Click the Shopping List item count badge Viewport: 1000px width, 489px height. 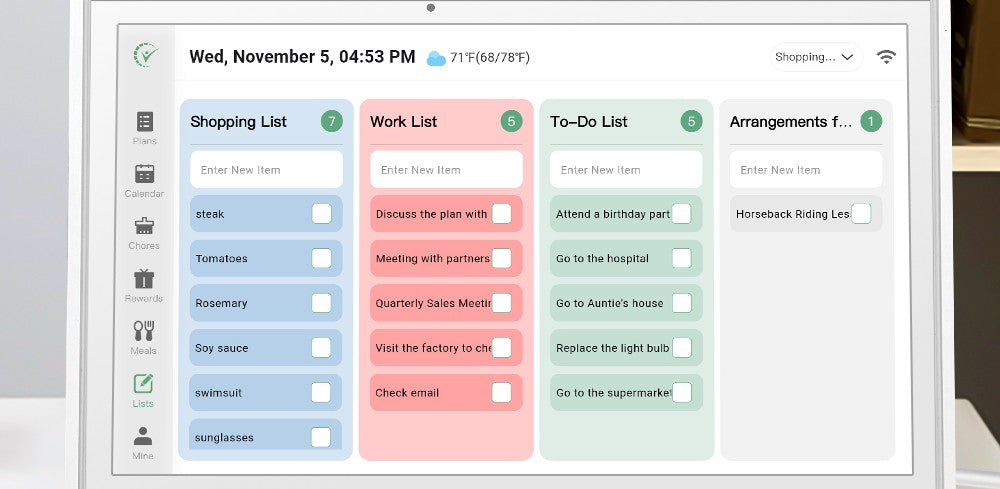coord(331,122)
